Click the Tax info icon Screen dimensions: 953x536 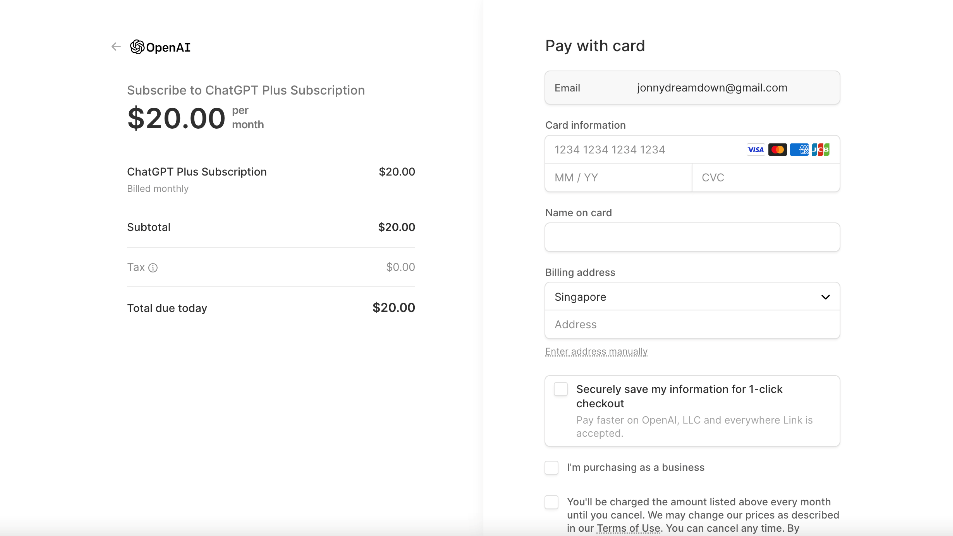pyautogui.click(x=153, y=268)
